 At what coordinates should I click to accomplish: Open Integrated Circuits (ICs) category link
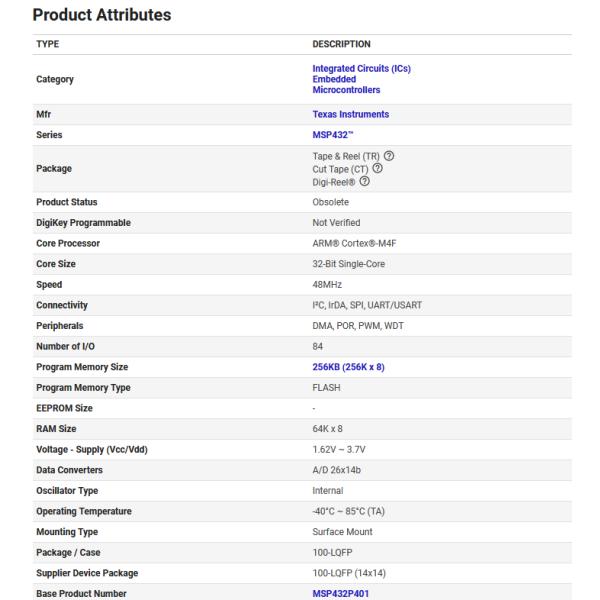pyautogui.click(x=361, y=68)
